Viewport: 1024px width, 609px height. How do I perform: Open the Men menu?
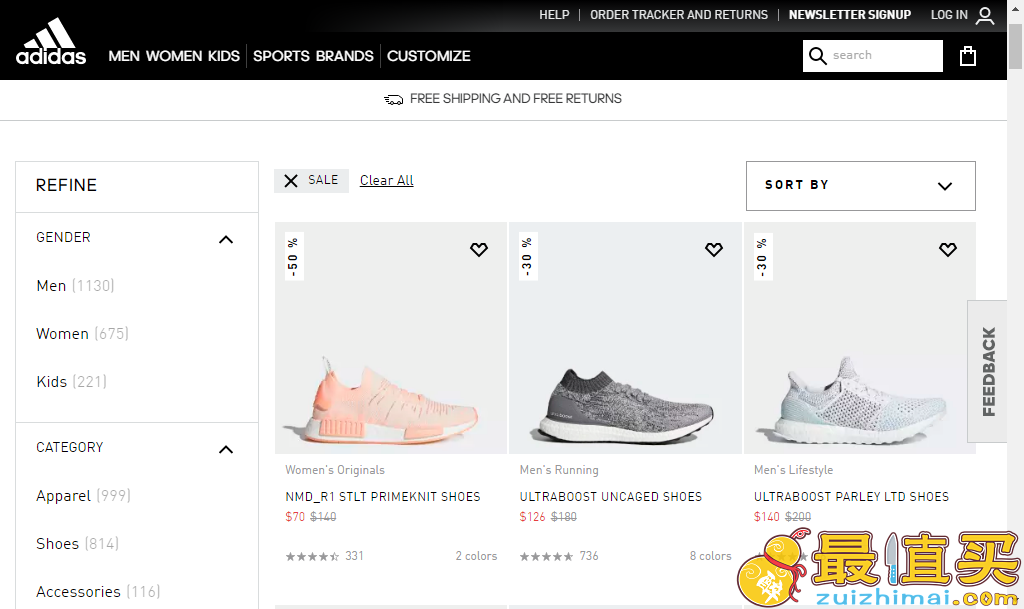(124, 56)
